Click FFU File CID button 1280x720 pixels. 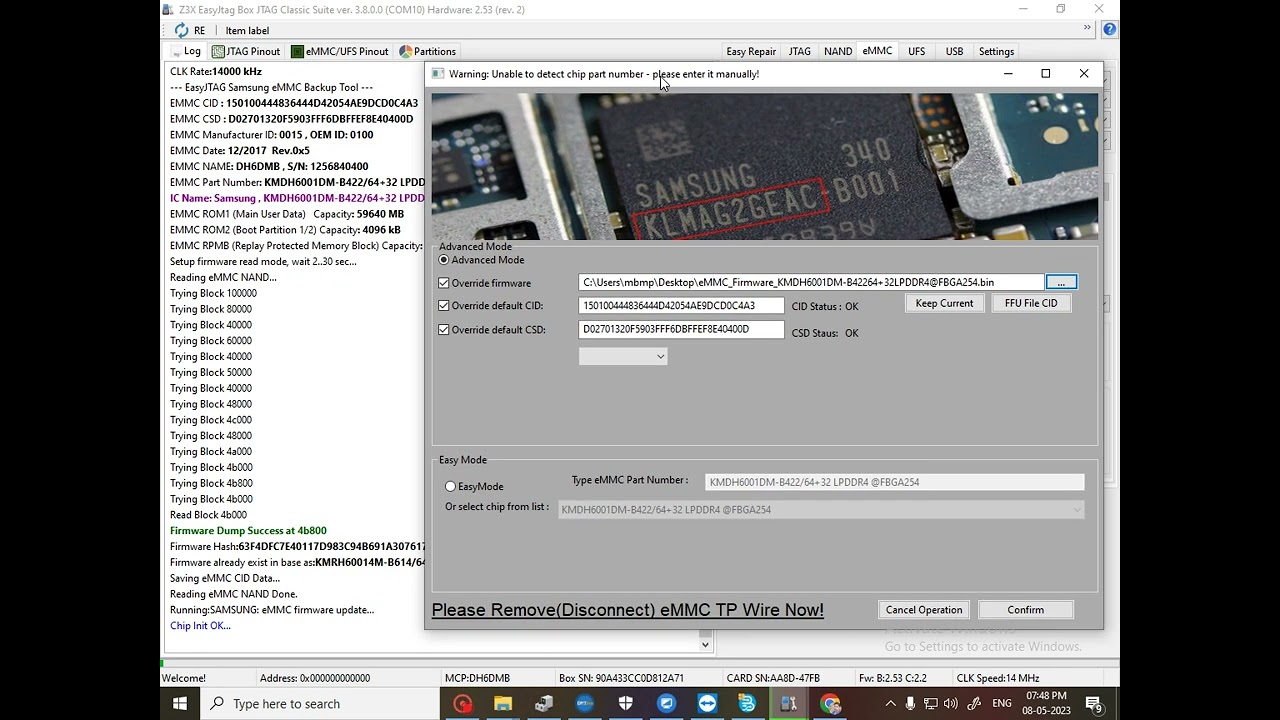1031,304
